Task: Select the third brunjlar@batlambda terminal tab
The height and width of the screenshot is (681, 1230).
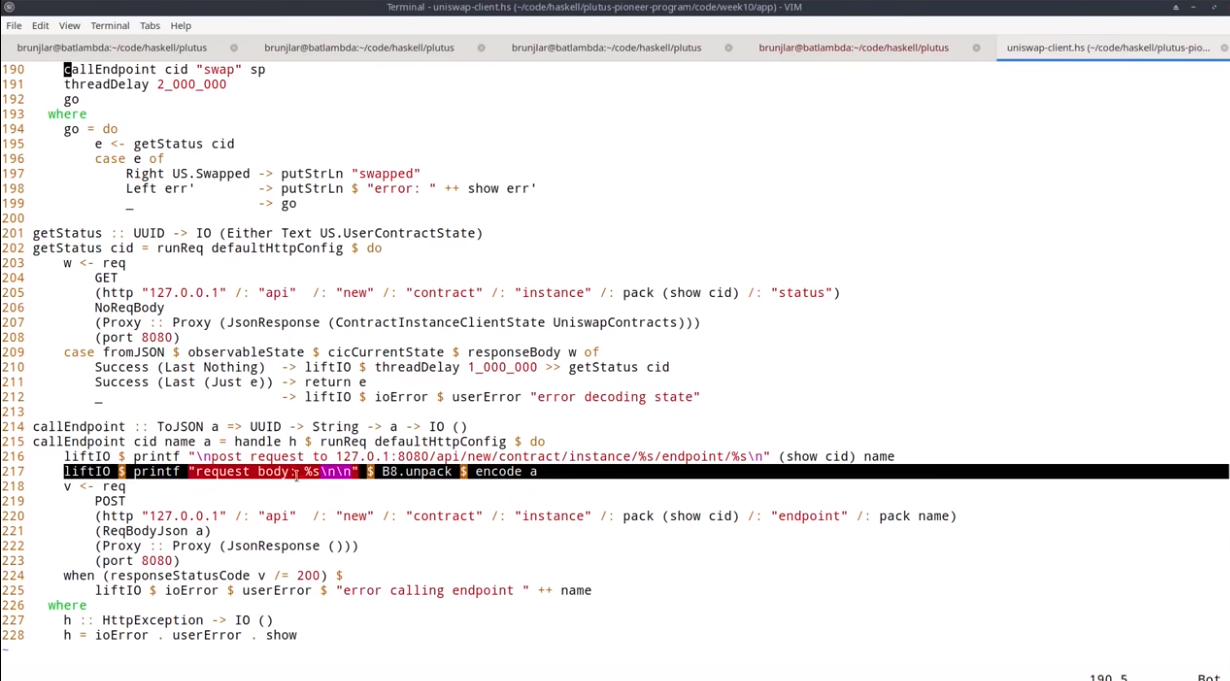Action: pos(606,47)
